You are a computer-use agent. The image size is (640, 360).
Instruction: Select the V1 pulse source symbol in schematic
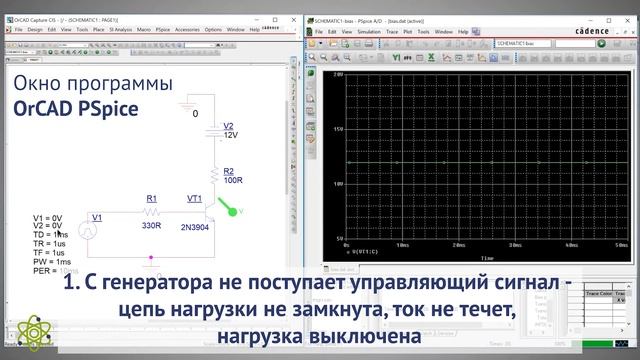tap(87, 231)
